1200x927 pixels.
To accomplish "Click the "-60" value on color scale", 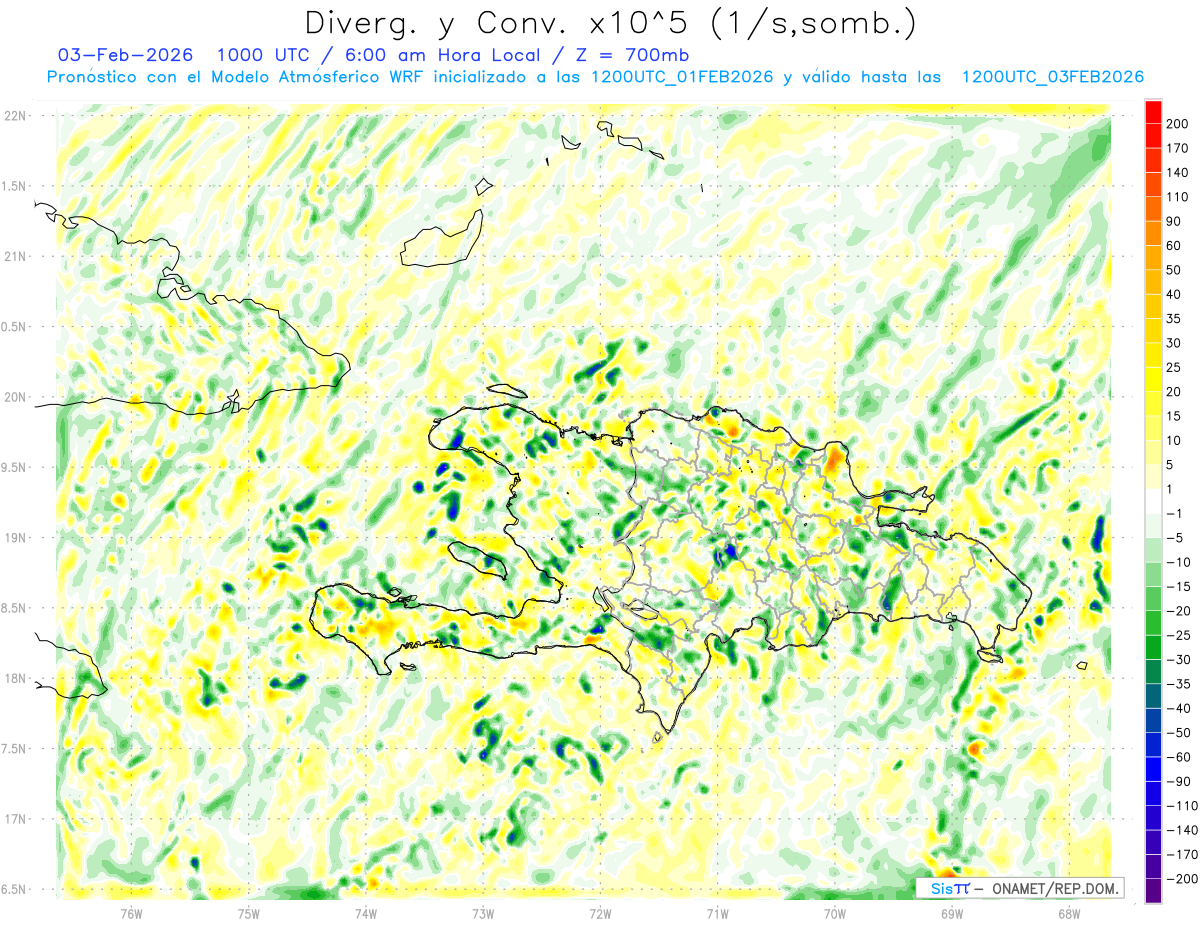I will pyautogui.click(x=1177, y=757).
